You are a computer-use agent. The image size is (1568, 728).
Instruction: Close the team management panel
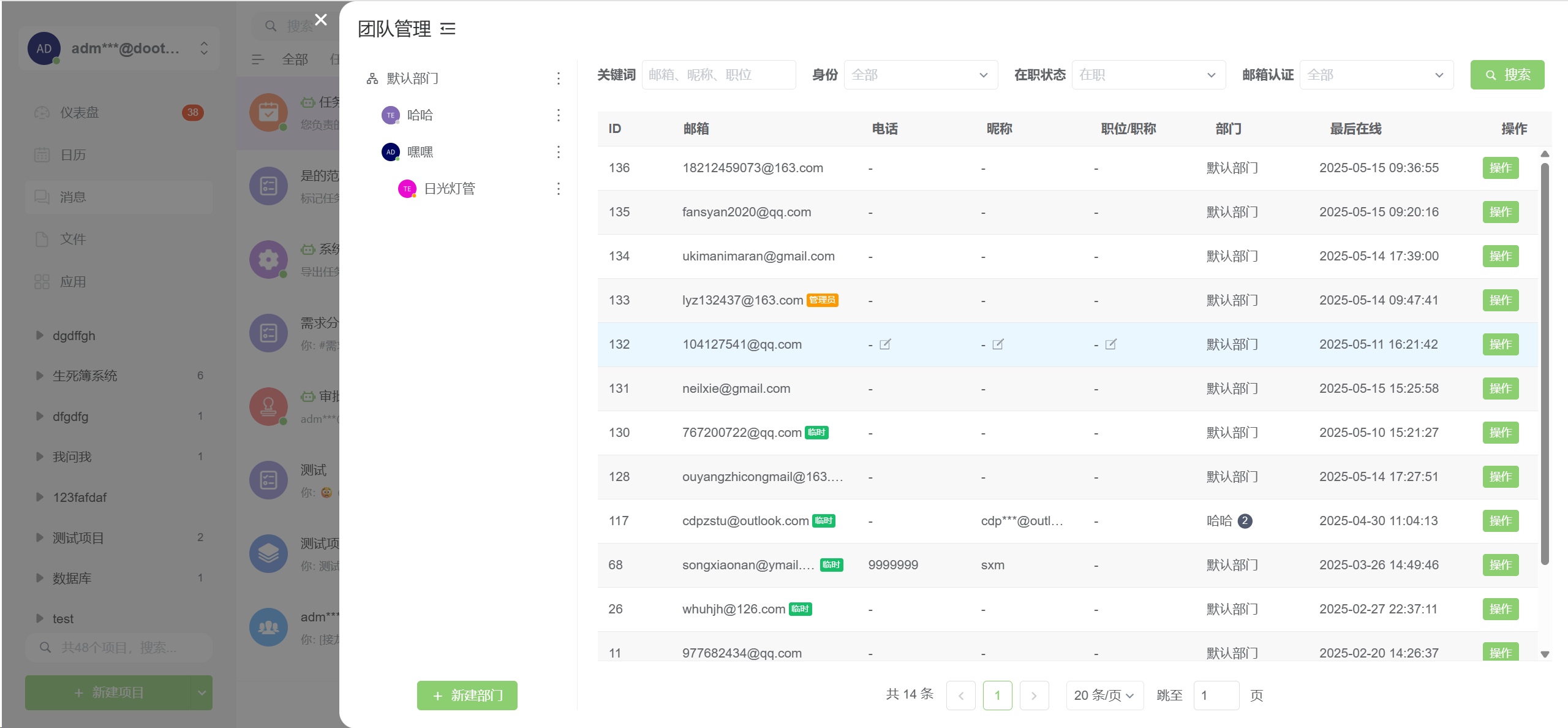tap(321, 20)
